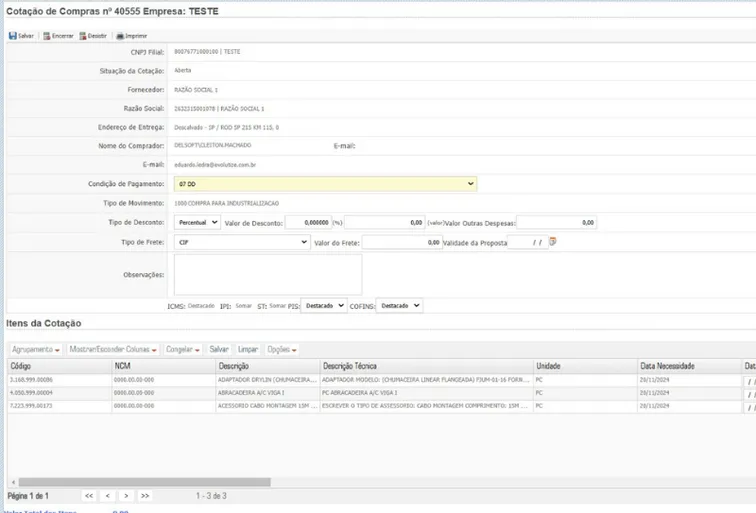This screenshot has height=513, width=756.
Task: Sort by the Data Necessidade column header
Action: pyautogui.click(x=689, y=366)
